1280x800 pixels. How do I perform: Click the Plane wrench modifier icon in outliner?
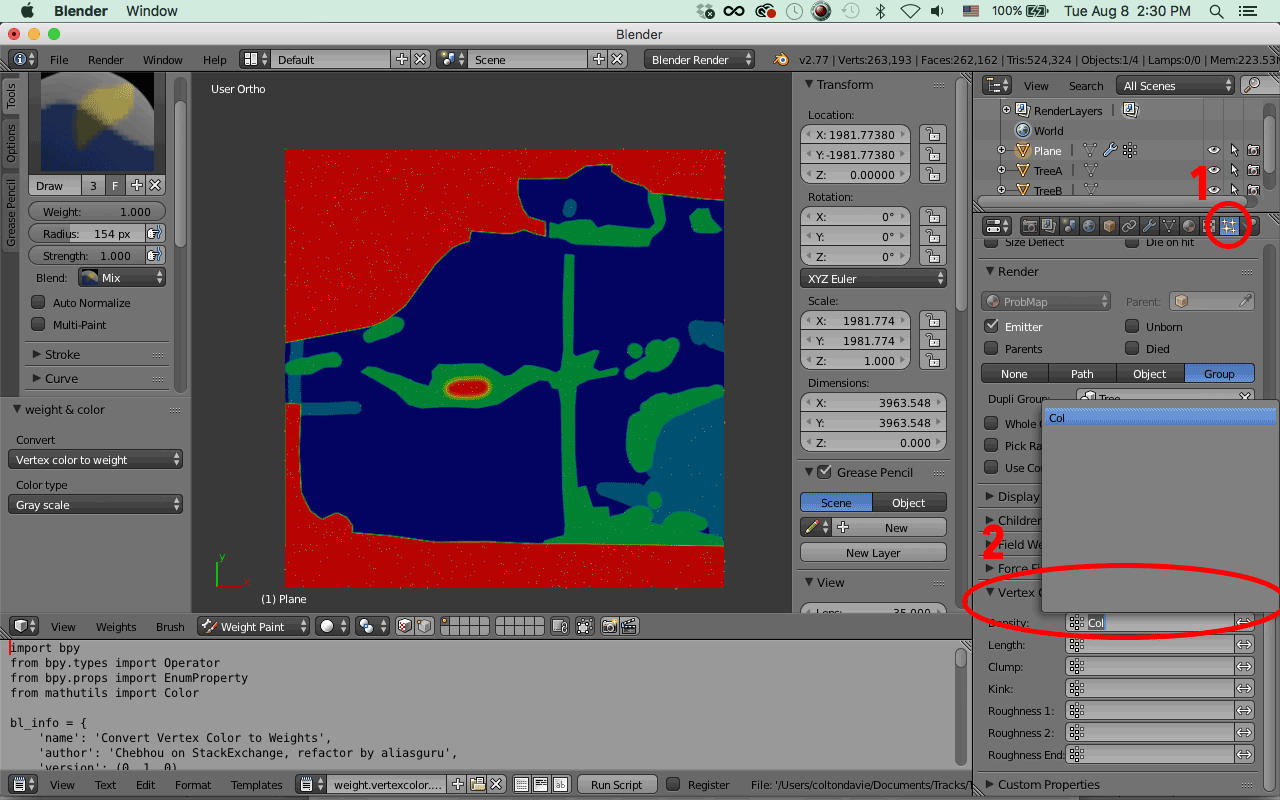point(1110,150)
